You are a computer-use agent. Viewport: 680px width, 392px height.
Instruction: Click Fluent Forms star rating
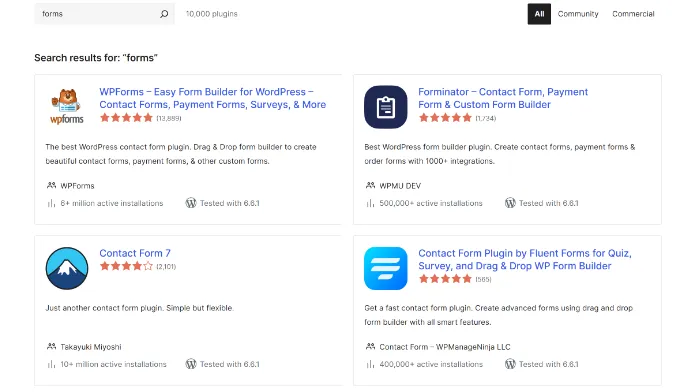pyautogui.click(x=445, y=279)
